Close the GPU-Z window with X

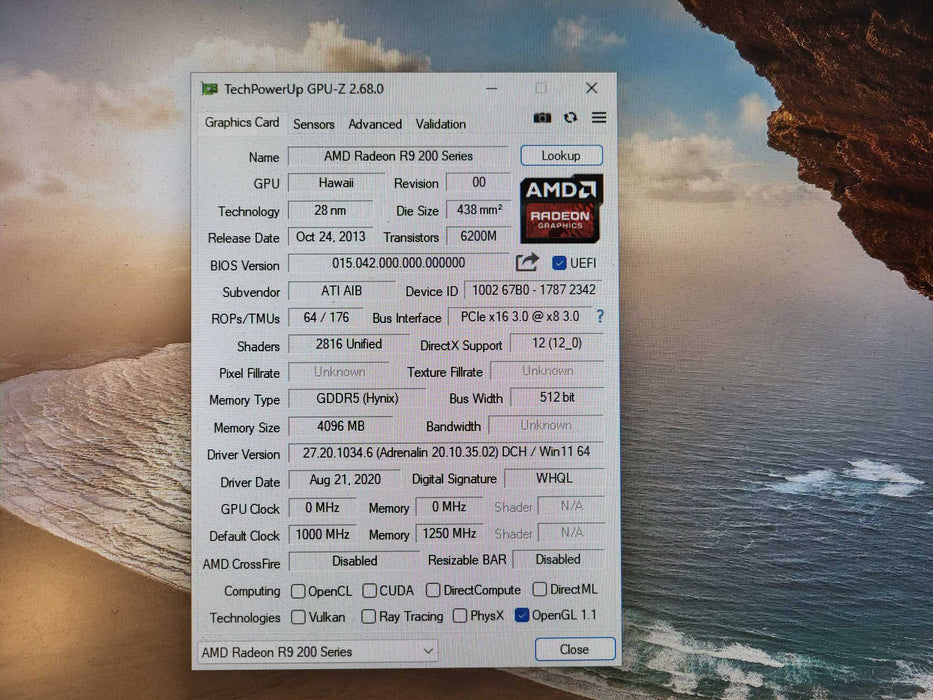[591, 88]
